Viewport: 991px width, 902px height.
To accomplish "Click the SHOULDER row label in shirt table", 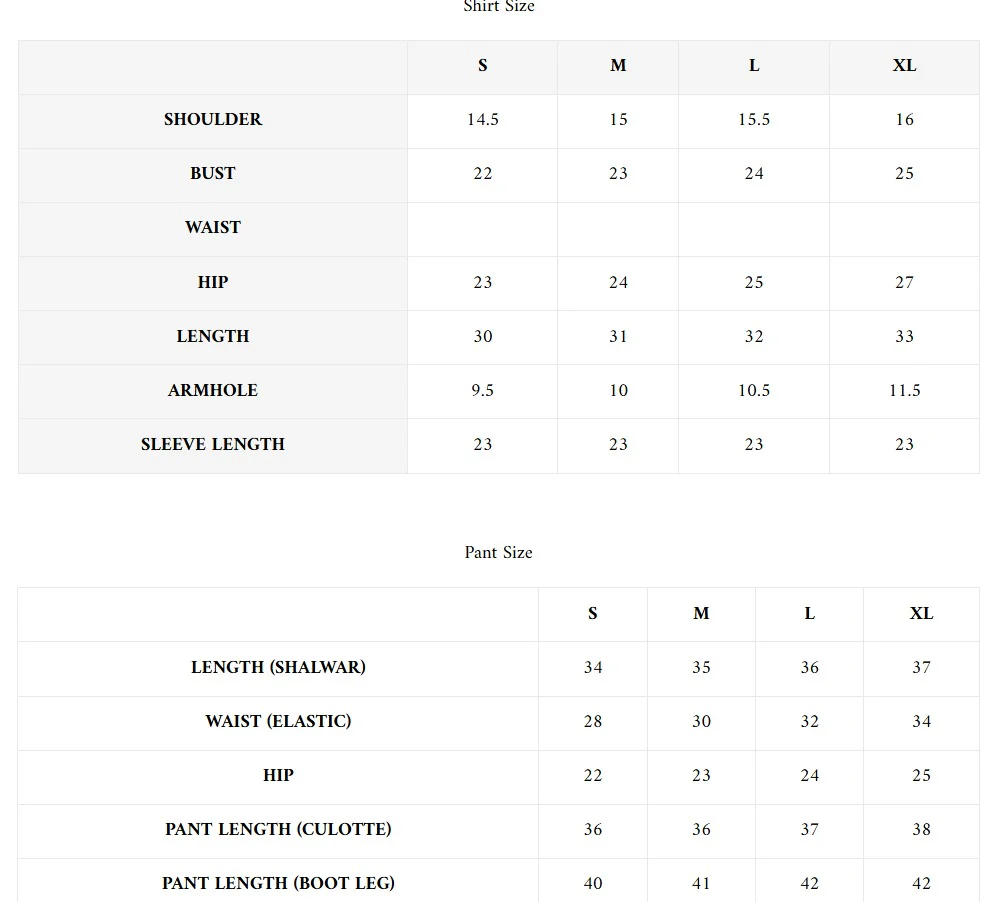I will click(x=213, y=120).
